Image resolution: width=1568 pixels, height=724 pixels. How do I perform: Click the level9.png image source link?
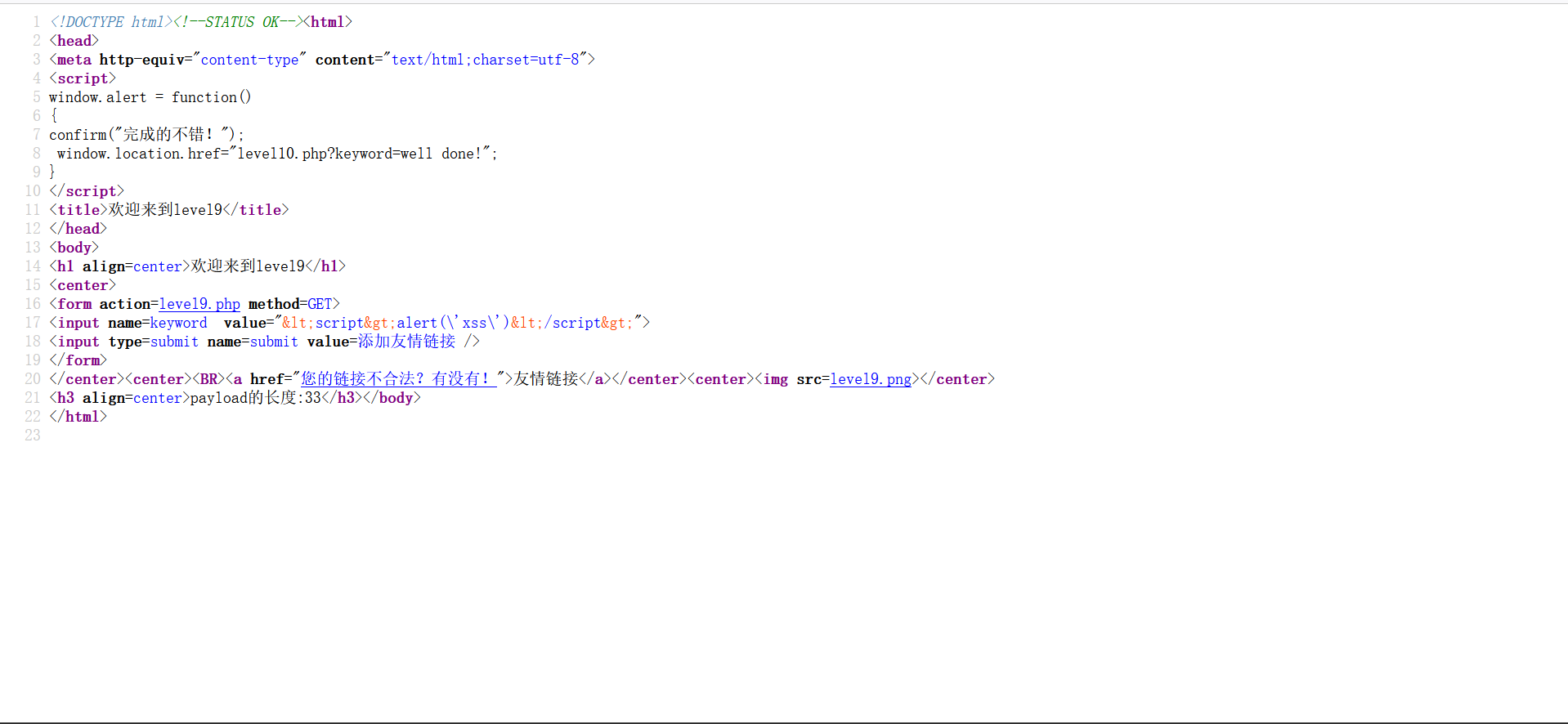click(x=871, y=379)
